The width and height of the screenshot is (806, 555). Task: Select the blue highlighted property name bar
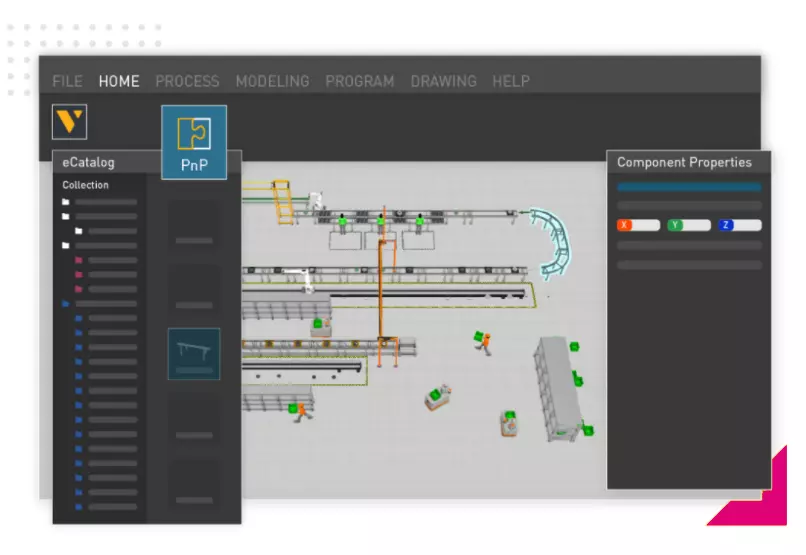coord(689,187)
